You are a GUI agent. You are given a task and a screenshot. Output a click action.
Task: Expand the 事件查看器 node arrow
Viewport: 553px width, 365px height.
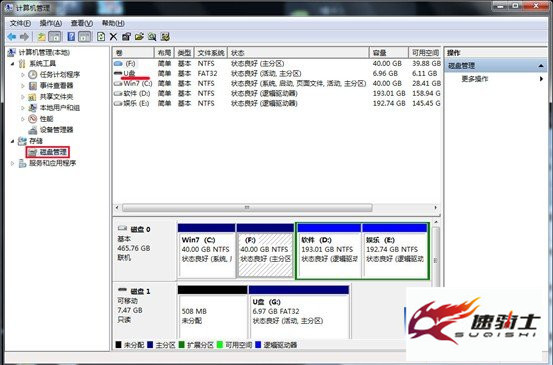[x=23, y=86]
